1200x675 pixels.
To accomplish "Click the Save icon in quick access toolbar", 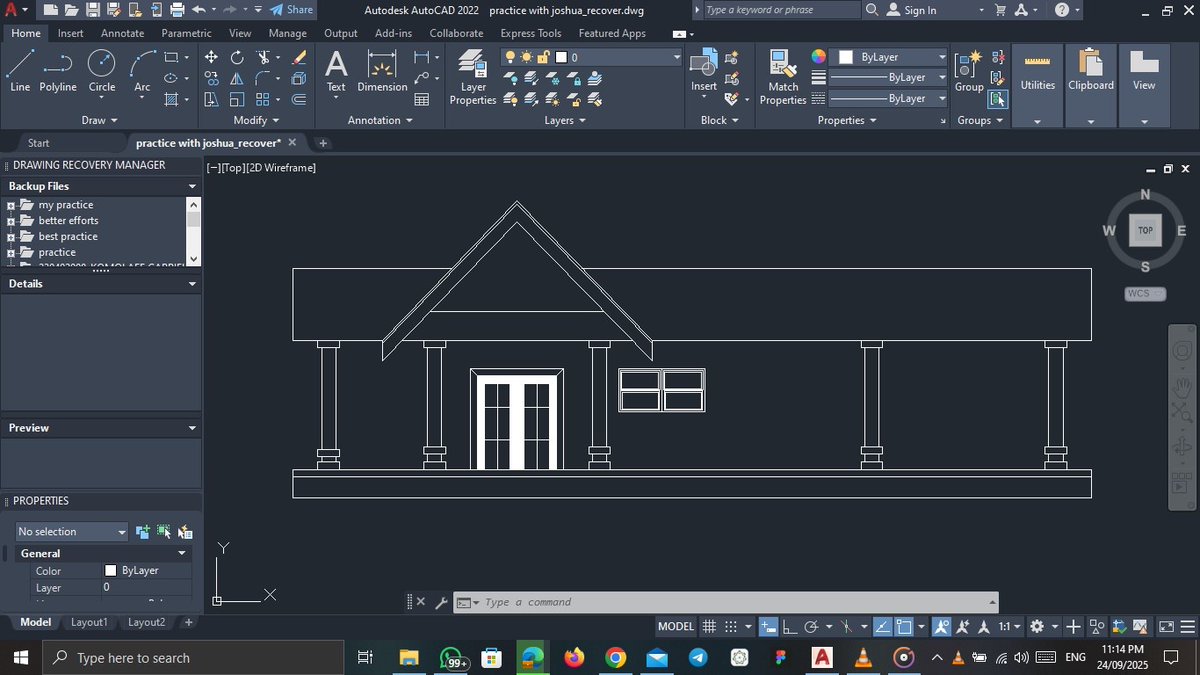I will coord(92,10).
